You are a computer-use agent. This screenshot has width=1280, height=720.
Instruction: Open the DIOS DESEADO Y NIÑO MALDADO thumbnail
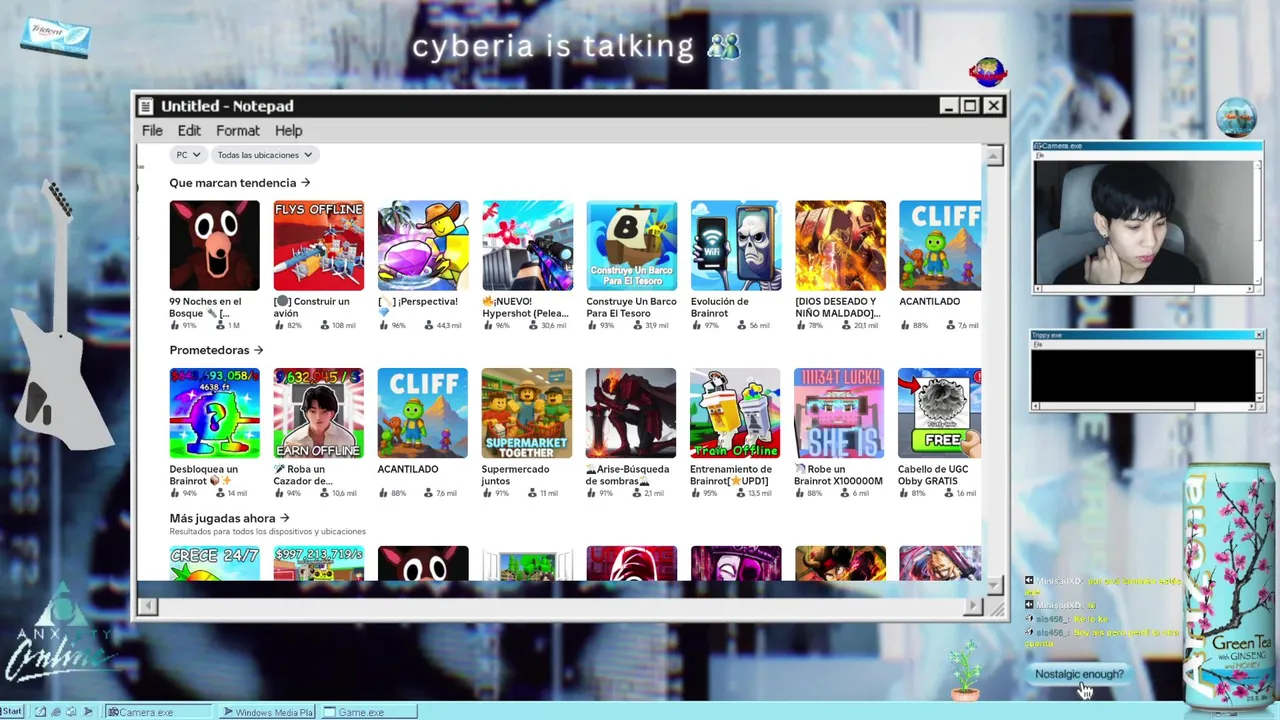click(x=840, y=245)
